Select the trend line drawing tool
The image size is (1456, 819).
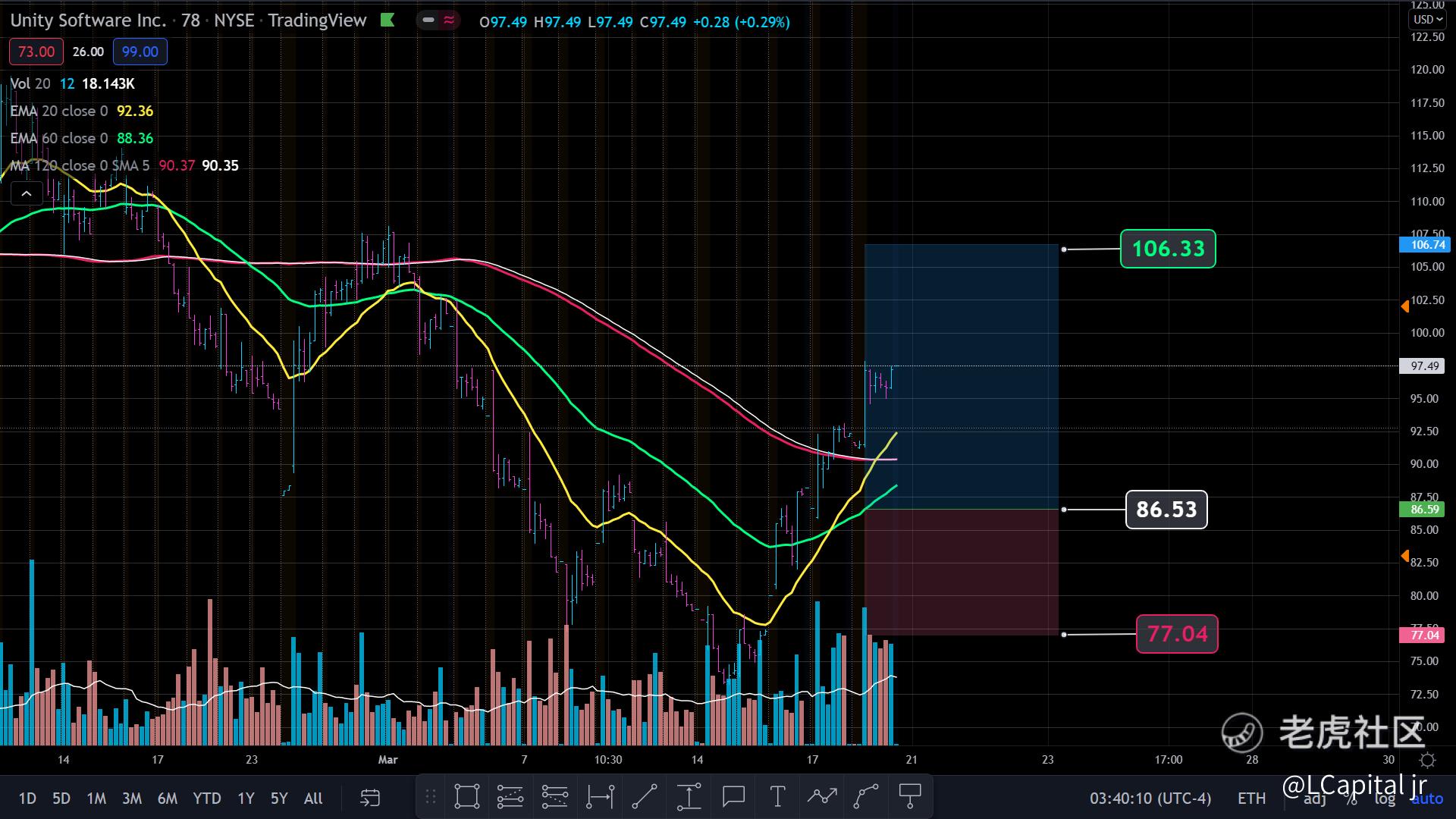644,796
